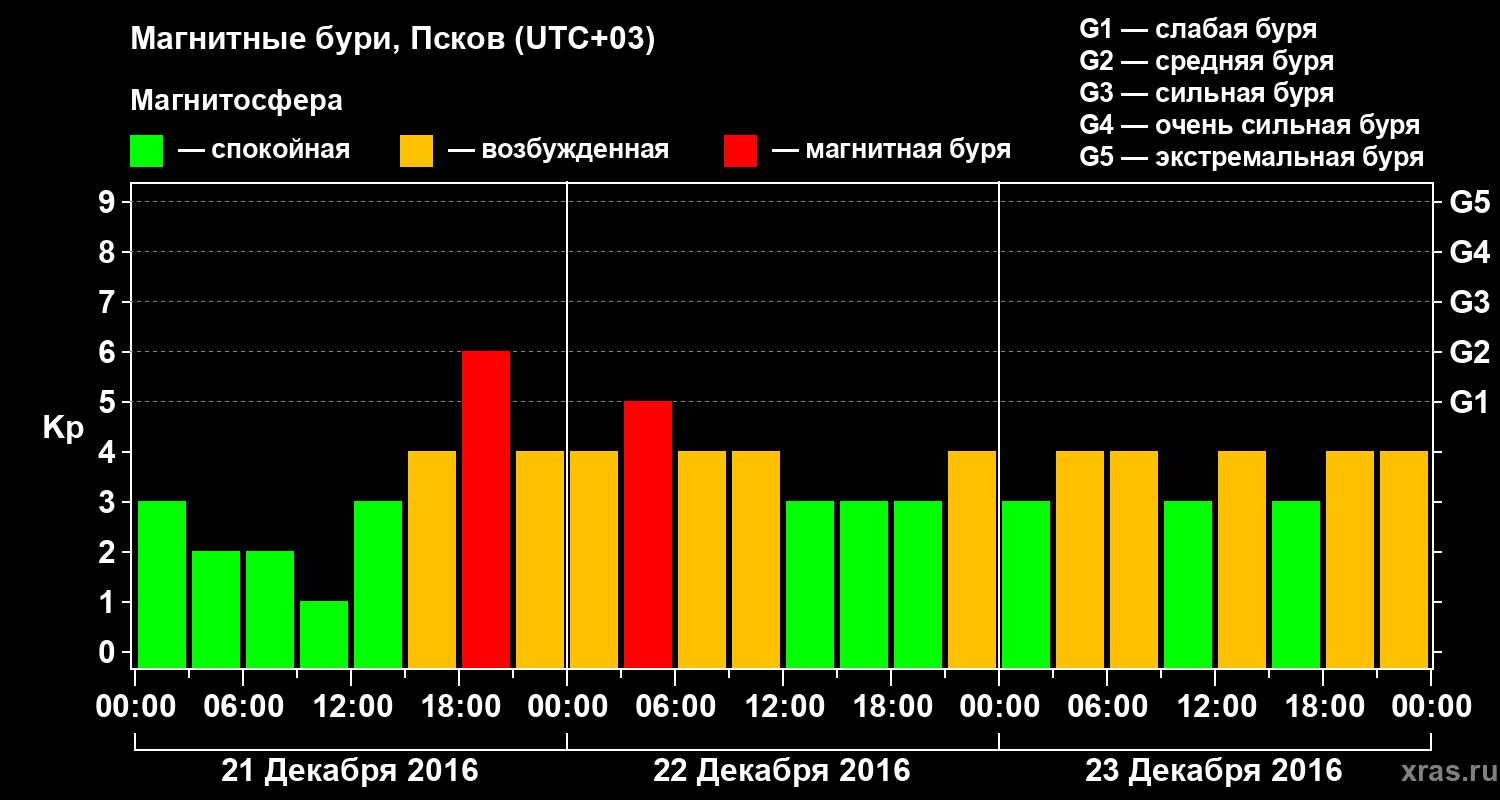Click the 'G1' right-axis label
The image size is (1500, 800).
tap(1469, 402)
